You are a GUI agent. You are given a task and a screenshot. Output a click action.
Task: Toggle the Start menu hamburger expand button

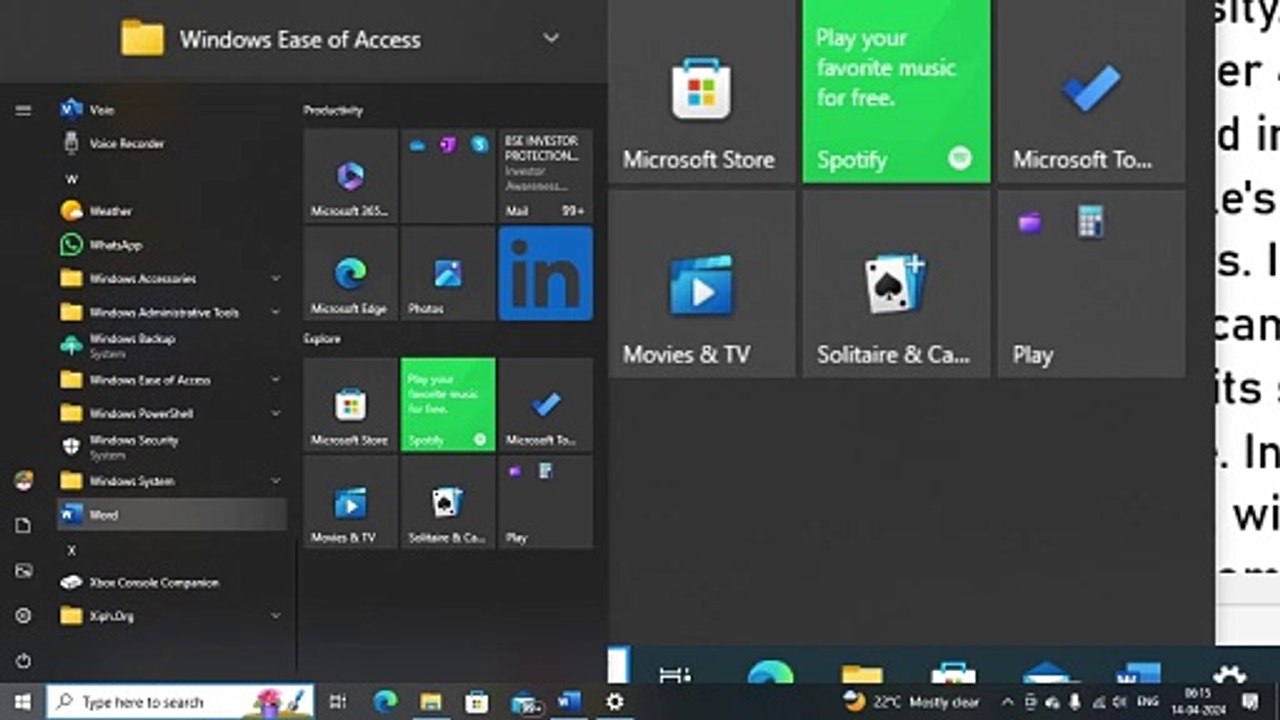point(23,110)
